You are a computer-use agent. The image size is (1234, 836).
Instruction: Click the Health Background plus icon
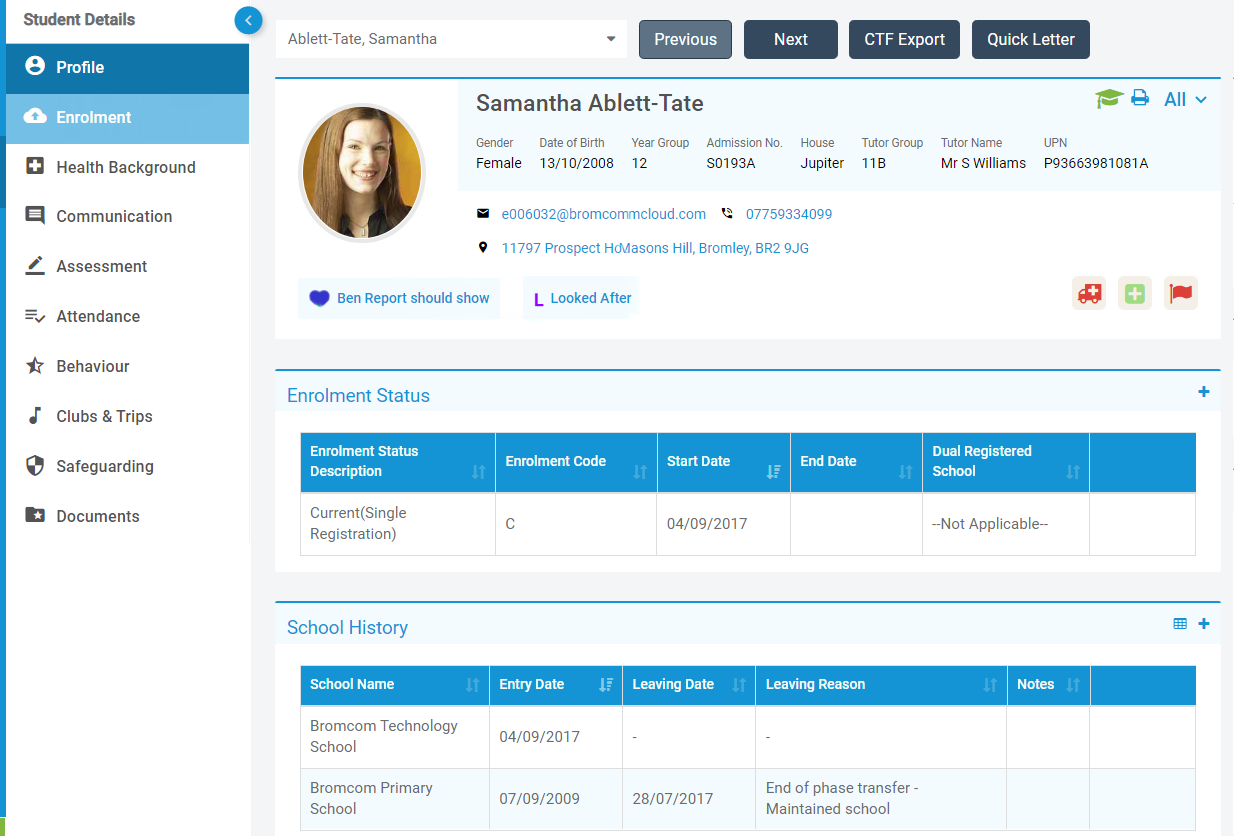[35, 166]
